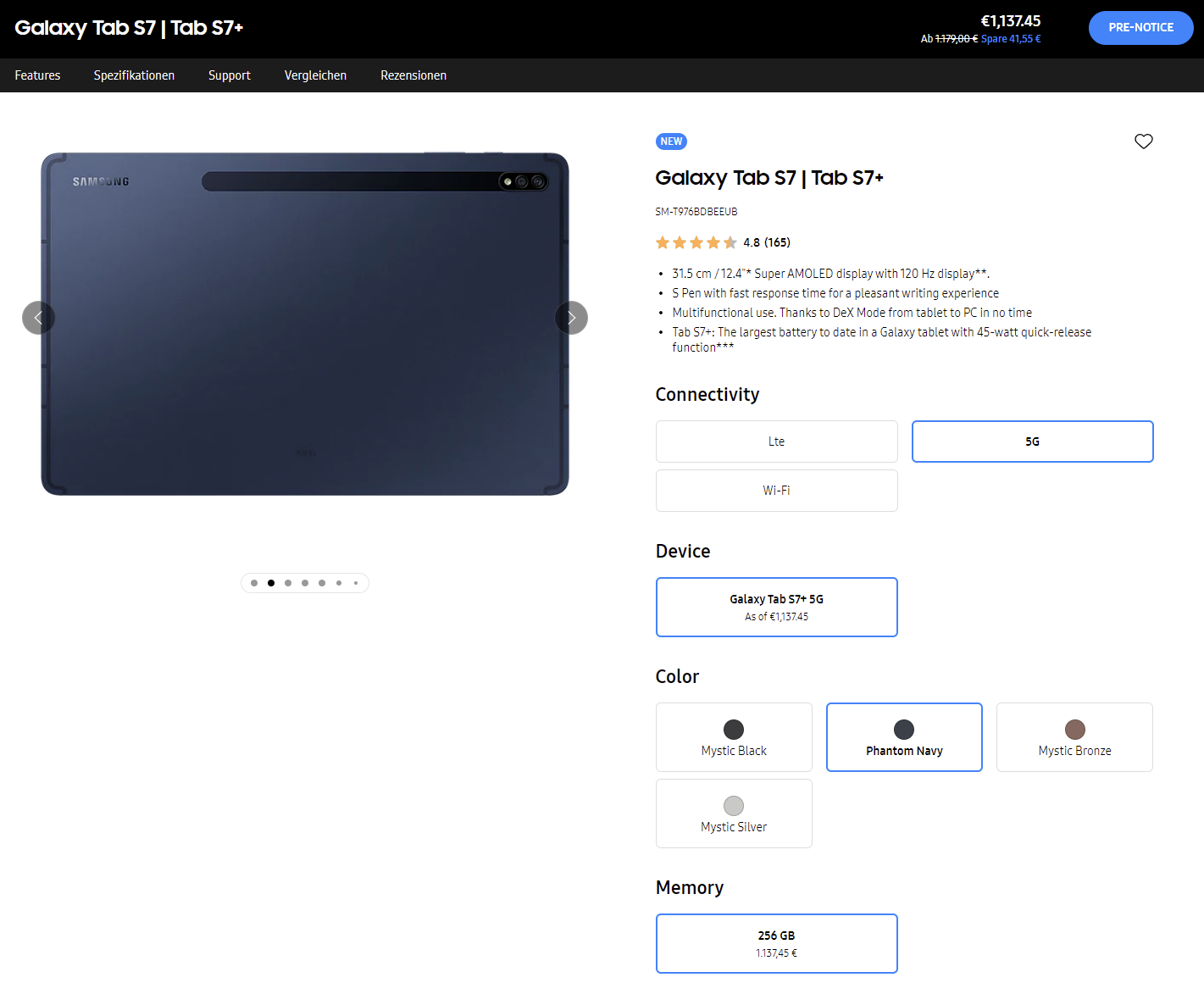1204x994 pixels.
Task: Select 5G connectivity option
Action: (1032, 441)
